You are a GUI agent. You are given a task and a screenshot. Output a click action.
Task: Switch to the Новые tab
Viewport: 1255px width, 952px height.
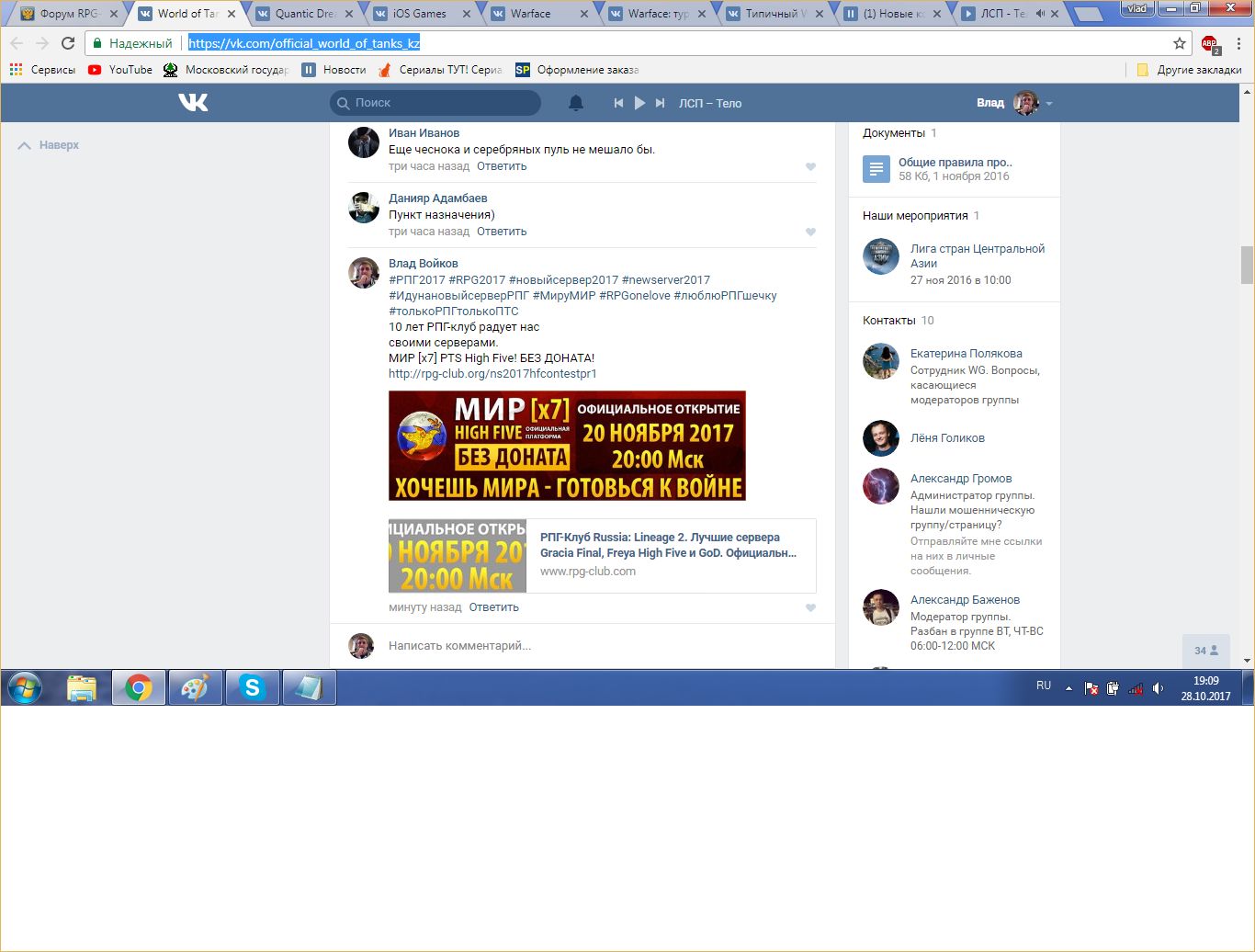point(892,14)
